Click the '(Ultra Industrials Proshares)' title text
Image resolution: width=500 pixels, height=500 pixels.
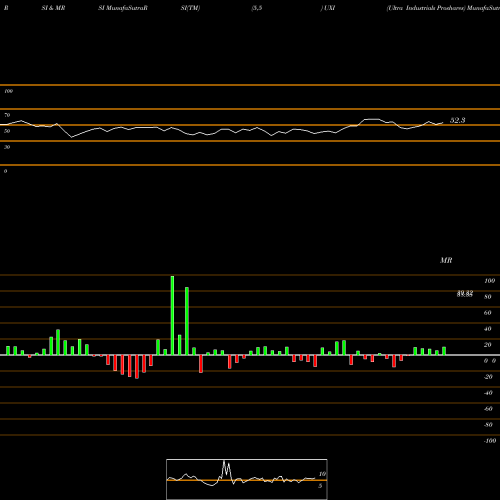[x=426, y=8]
